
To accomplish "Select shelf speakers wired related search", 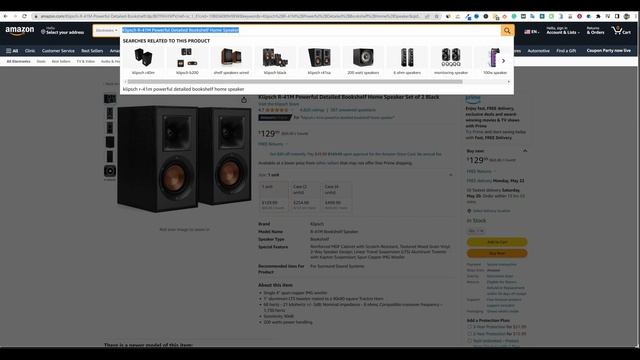I will click(x=231, y=60).
